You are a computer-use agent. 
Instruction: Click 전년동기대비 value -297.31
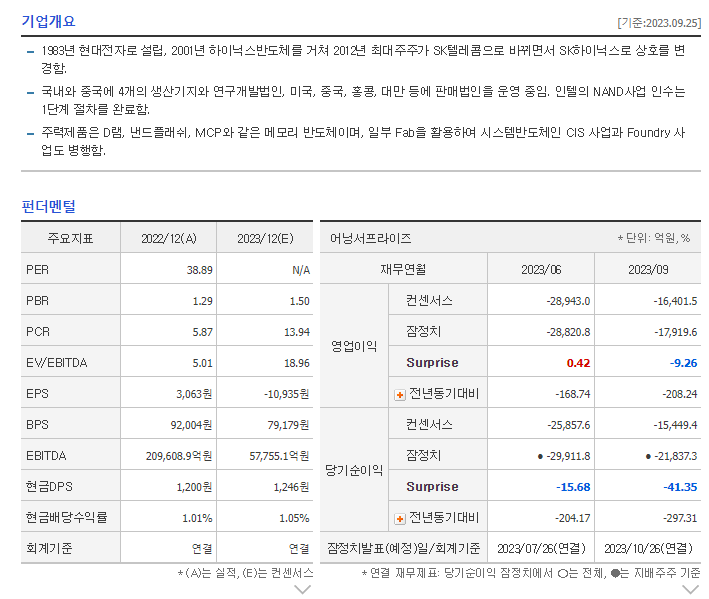pyautogui.click(x=680, y=518)
